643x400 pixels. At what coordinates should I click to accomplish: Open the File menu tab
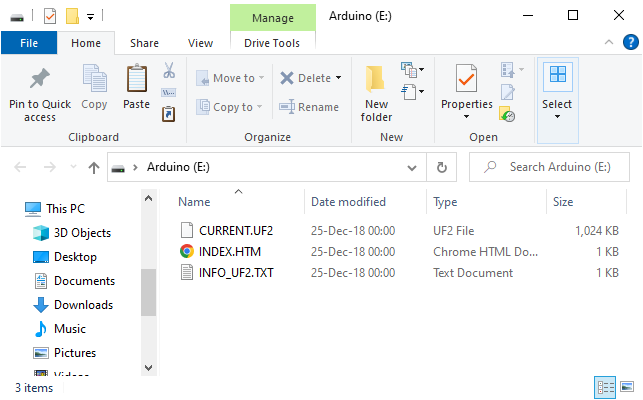click(29, 43)
